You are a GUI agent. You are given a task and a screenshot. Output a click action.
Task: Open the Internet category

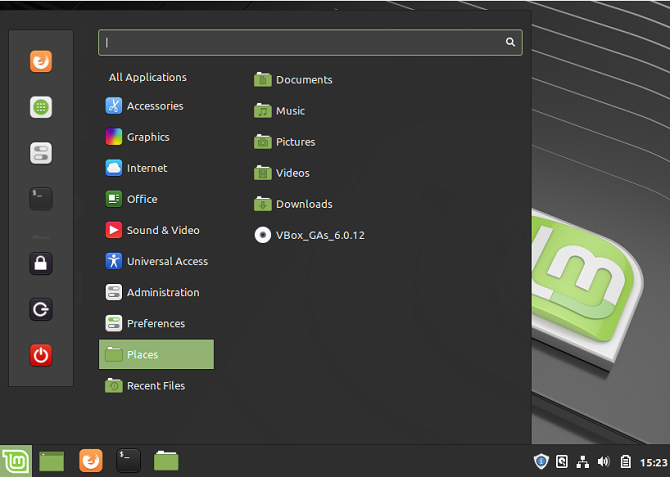[156, 168]
